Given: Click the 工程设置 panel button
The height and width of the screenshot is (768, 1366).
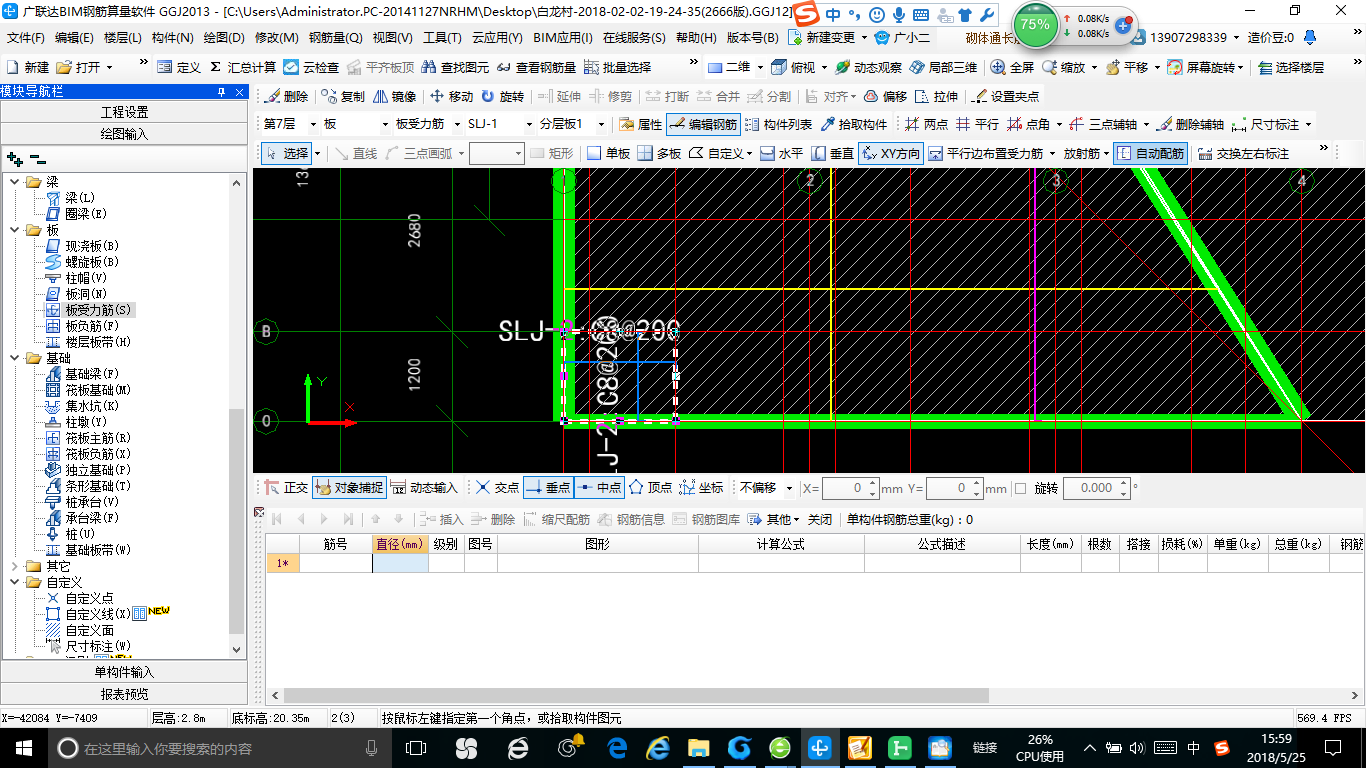Looking at the screenshot, I should [124, 111].
